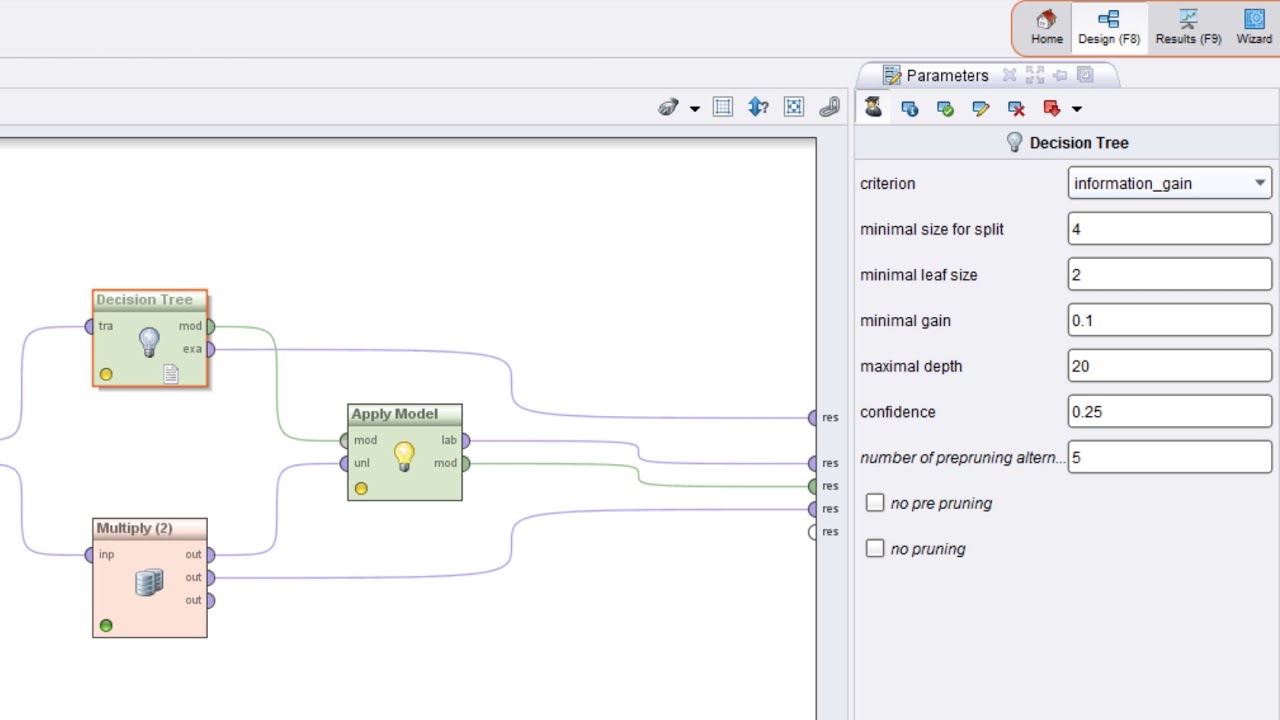This screenshot has width=1280, height=720.
Task: Expand the breakpoint dropdown arrow
Action: [x=1077, y=109]
